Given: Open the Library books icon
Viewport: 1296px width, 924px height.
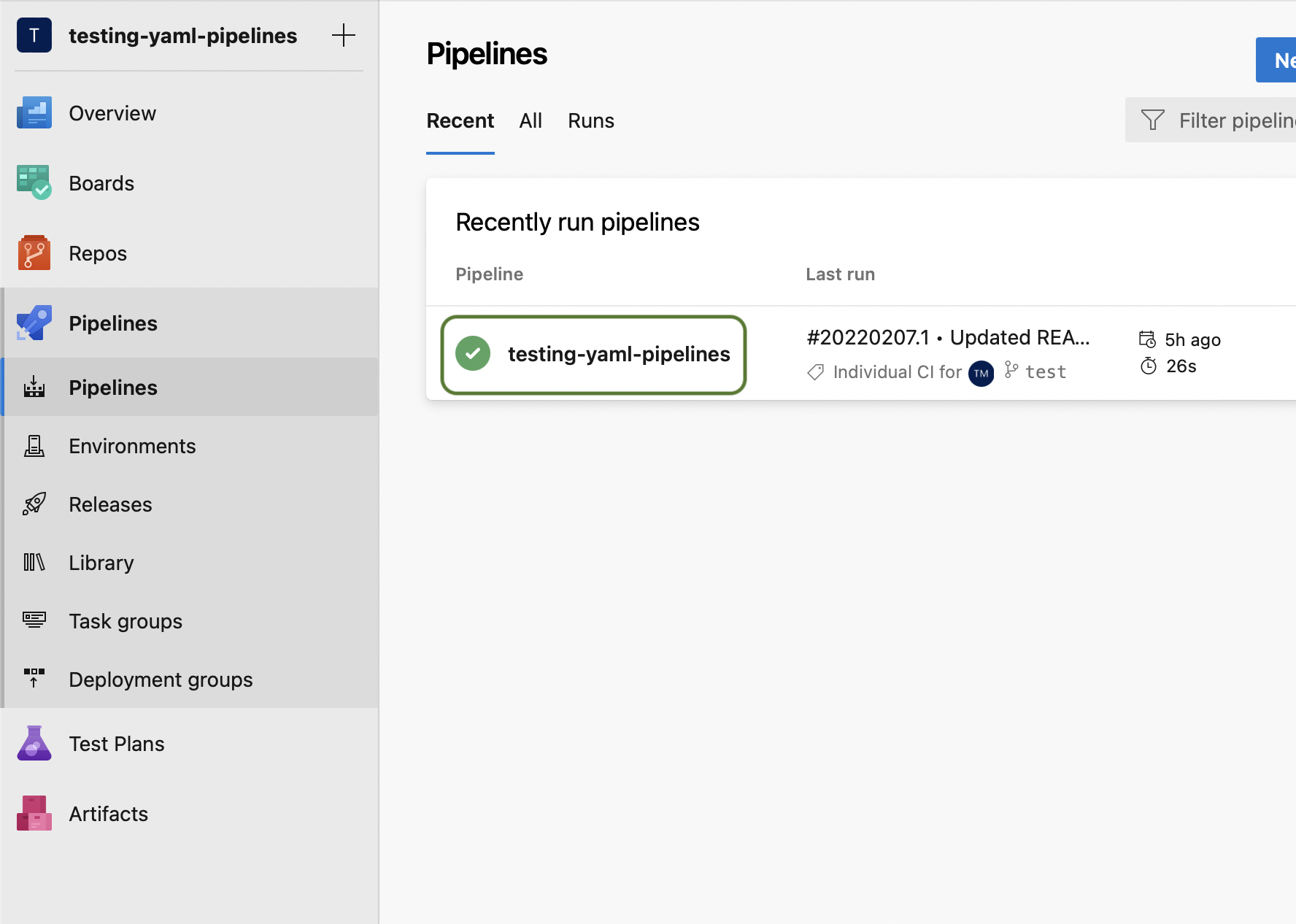Looking at the screenshot, I should [34, 563].
